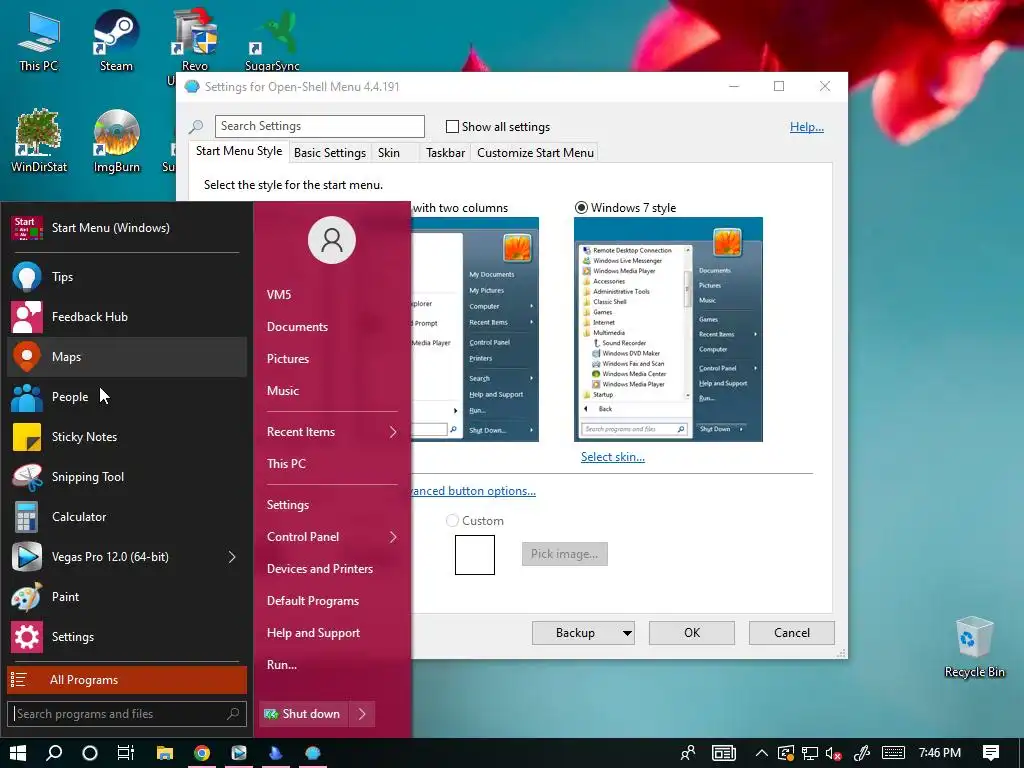This screenshot has height=768, width=1024.
Task: Click the Start Menu (Windows) entry
Action: click(x=127, y=227)
